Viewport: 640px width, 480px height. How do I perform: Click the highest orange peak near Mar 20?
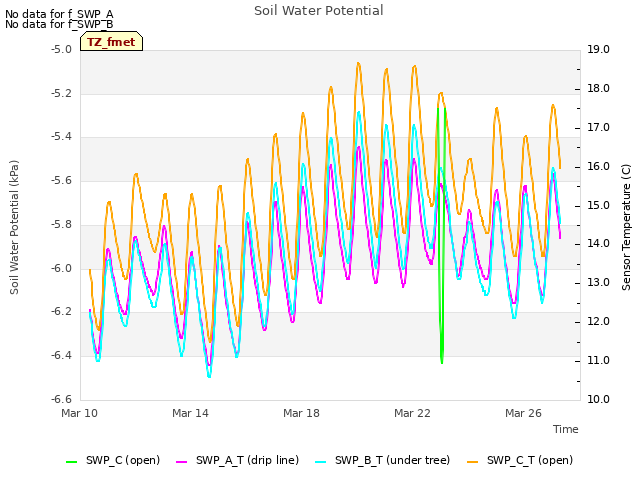click(x=358, y=64)
